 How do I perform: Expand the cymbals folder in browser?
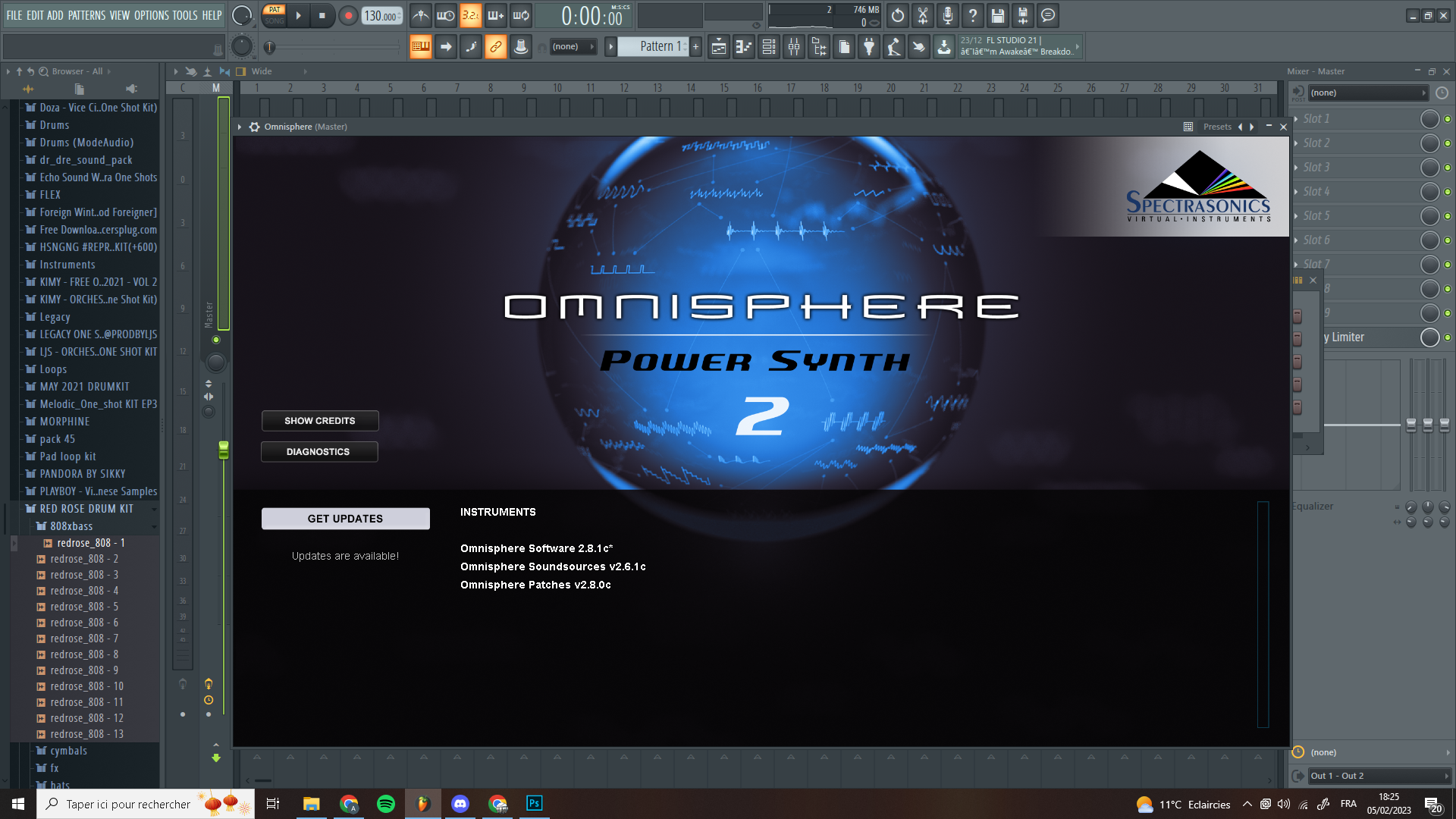pyautogui.click(x=68, y=751)
